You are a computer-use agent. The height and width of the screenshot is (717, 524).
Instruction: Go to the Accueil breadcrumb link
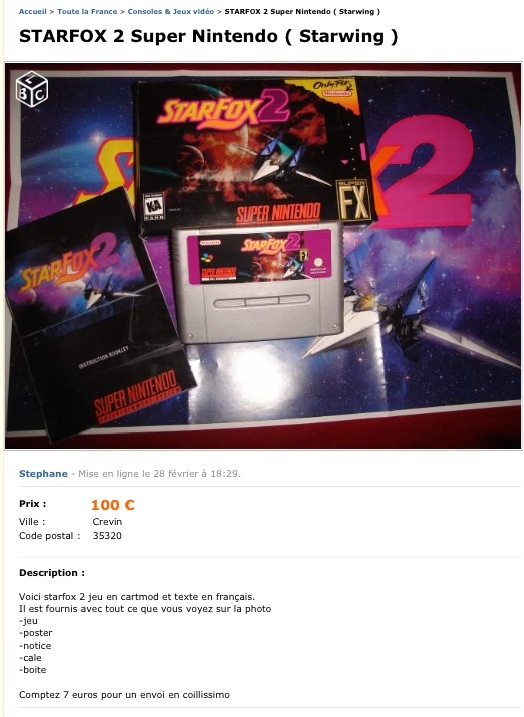[32, 11]
